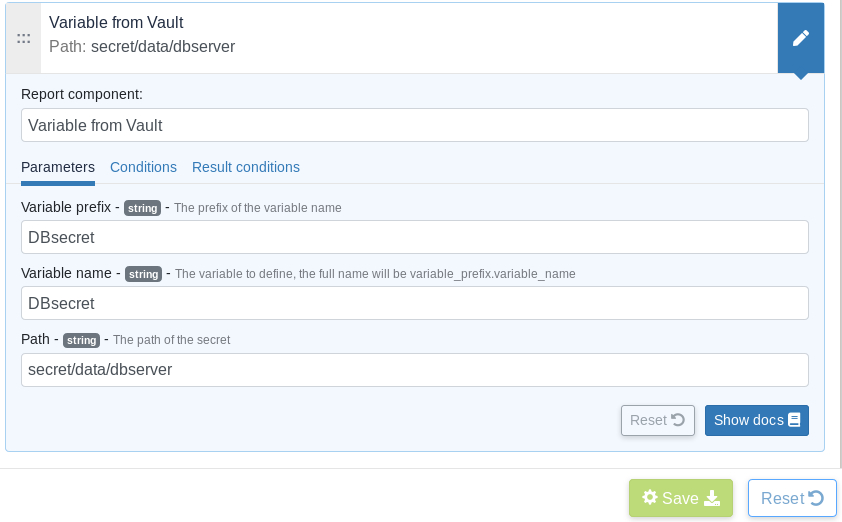Click the drag handle beside Variable from Vault
The width and height of the screenshot is (842, 522).
coord(23,38)
